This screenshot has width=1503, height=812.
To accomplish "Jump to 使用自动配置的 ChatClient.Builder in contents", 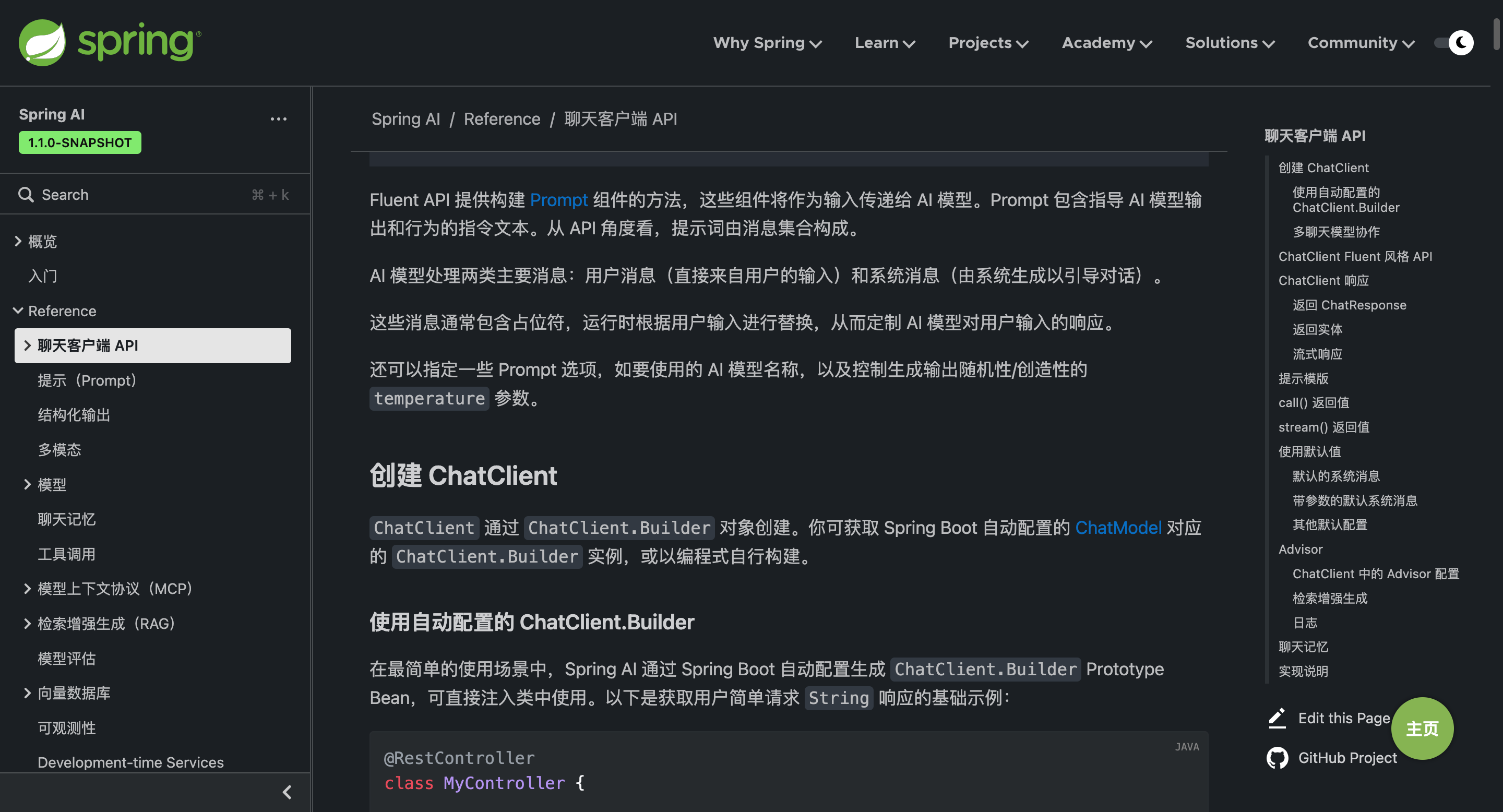I will [x=1345, y=199].
